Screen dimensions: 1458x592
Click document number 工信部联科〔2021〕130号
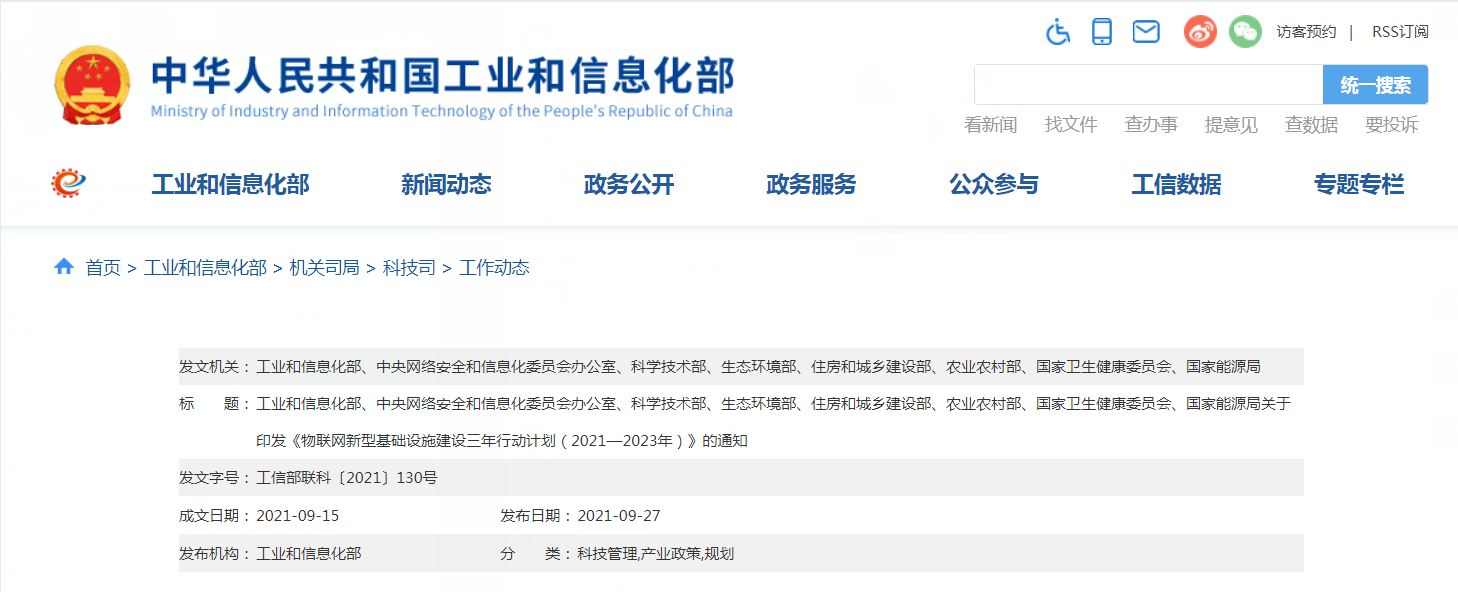[347, 478]
